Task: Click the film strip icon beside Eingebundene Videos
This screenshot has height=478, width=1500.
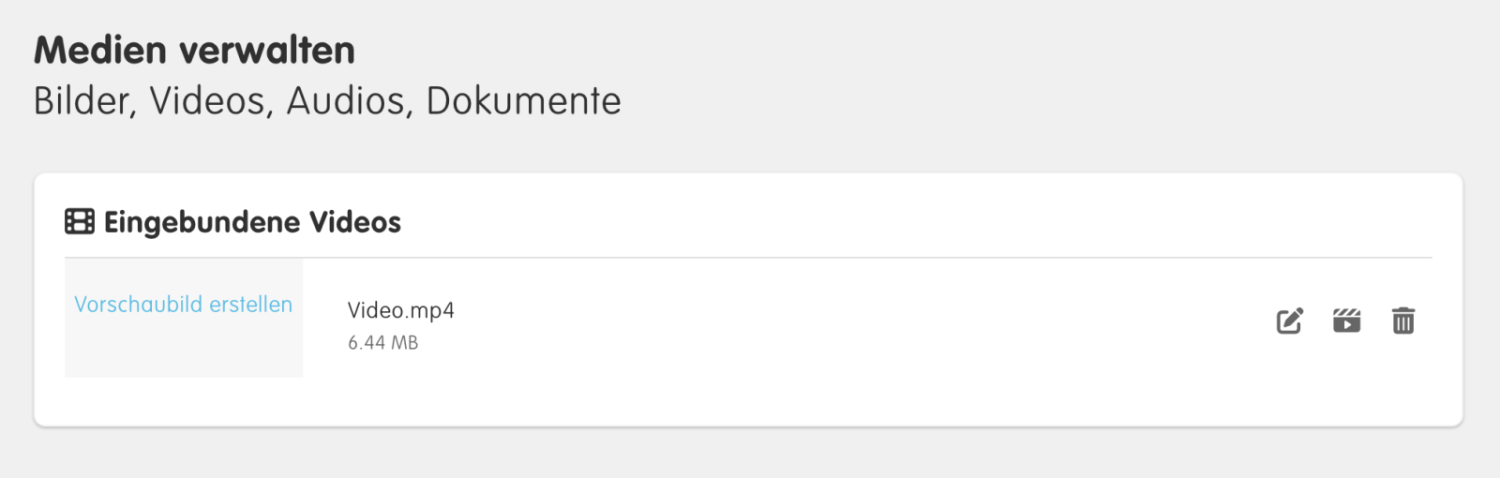Action: [80, 222]
